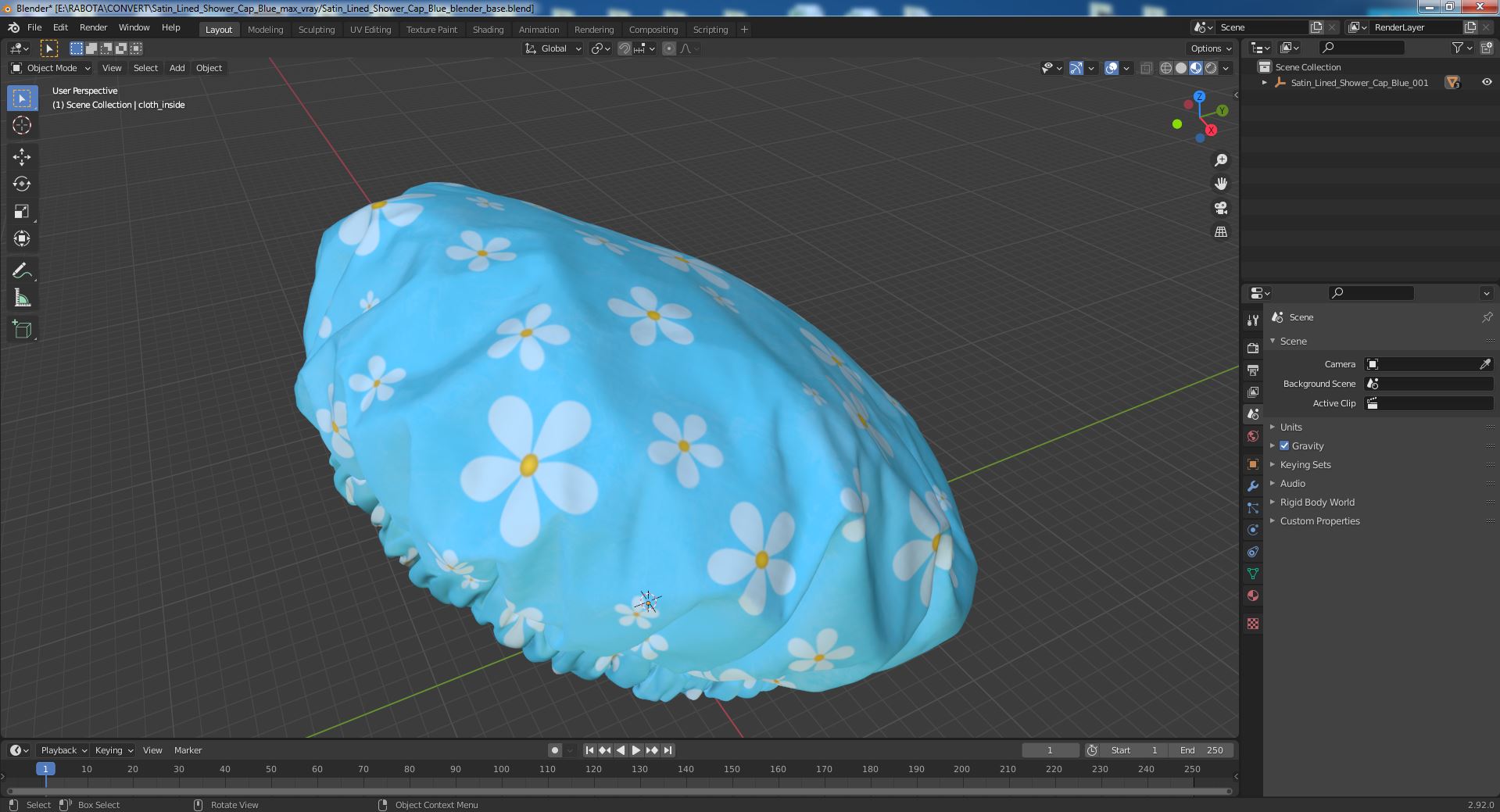
Task: Open the Object Mode dropdown
Action: click(51, 68)
